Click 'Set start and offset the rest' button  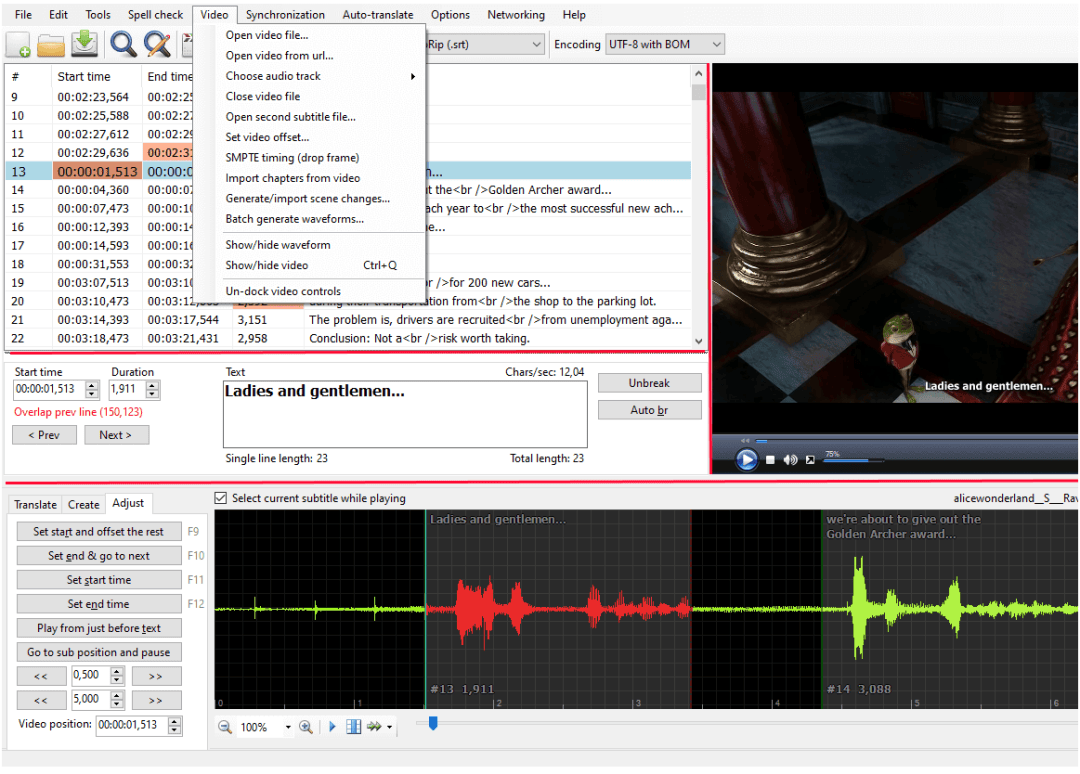[x=98, y=532]
